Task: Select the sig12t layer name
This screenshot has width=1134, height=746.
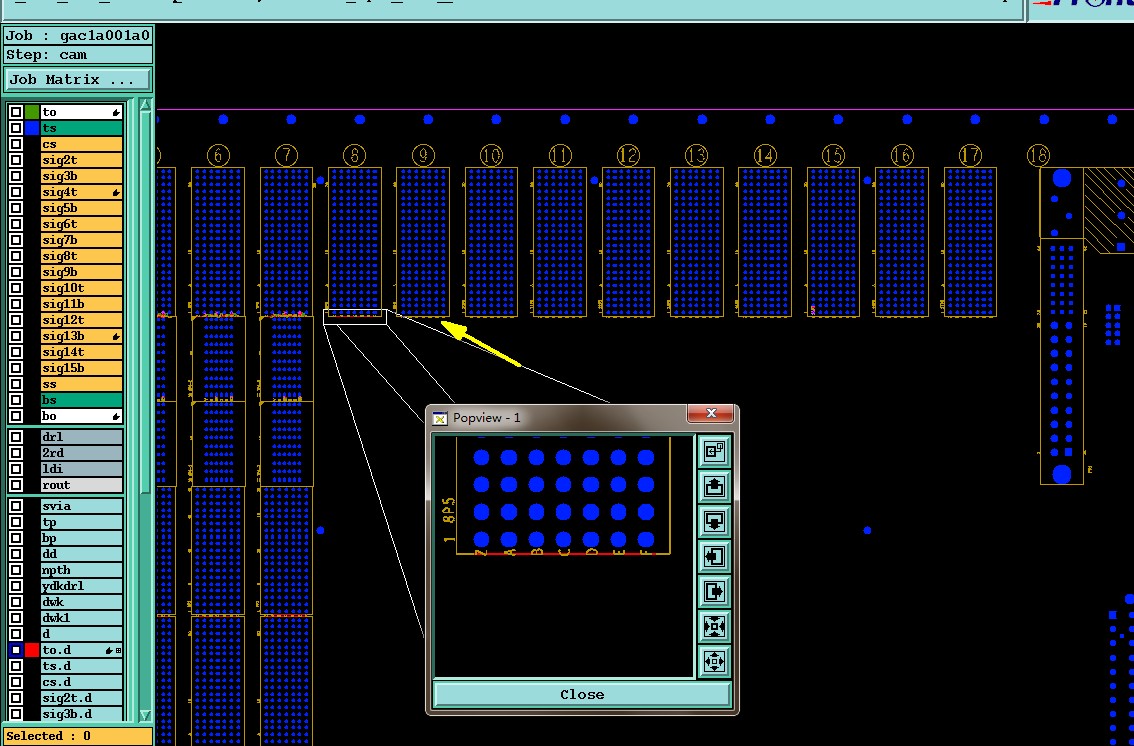Action: pos(81,320)
